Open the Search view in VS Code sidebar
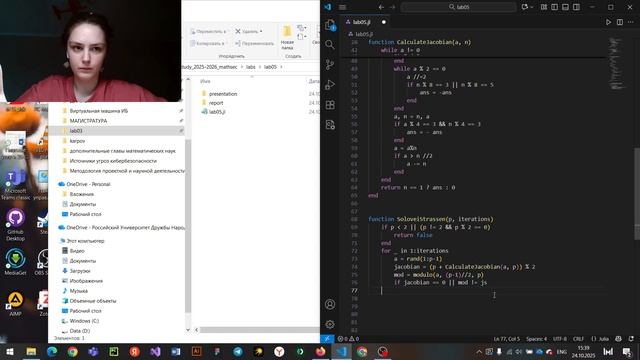The height and width of the screenshot is (360, 640). click(x=330, y=44)
